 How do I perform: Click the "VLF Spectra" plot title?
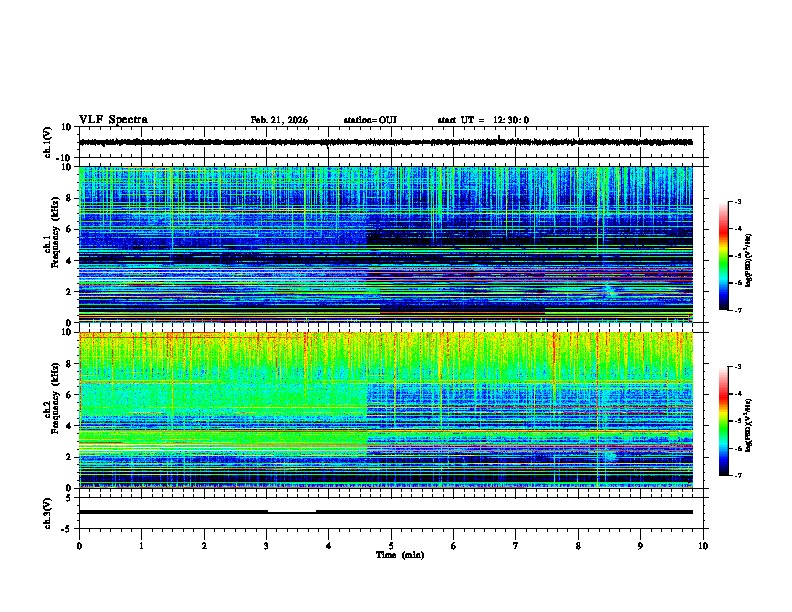[x=113, y=120]
